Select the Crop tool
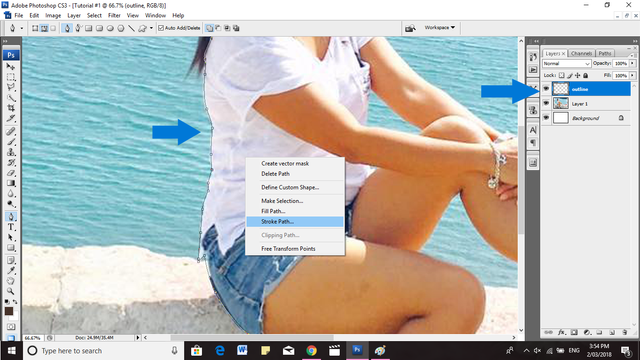 [11, 108]
